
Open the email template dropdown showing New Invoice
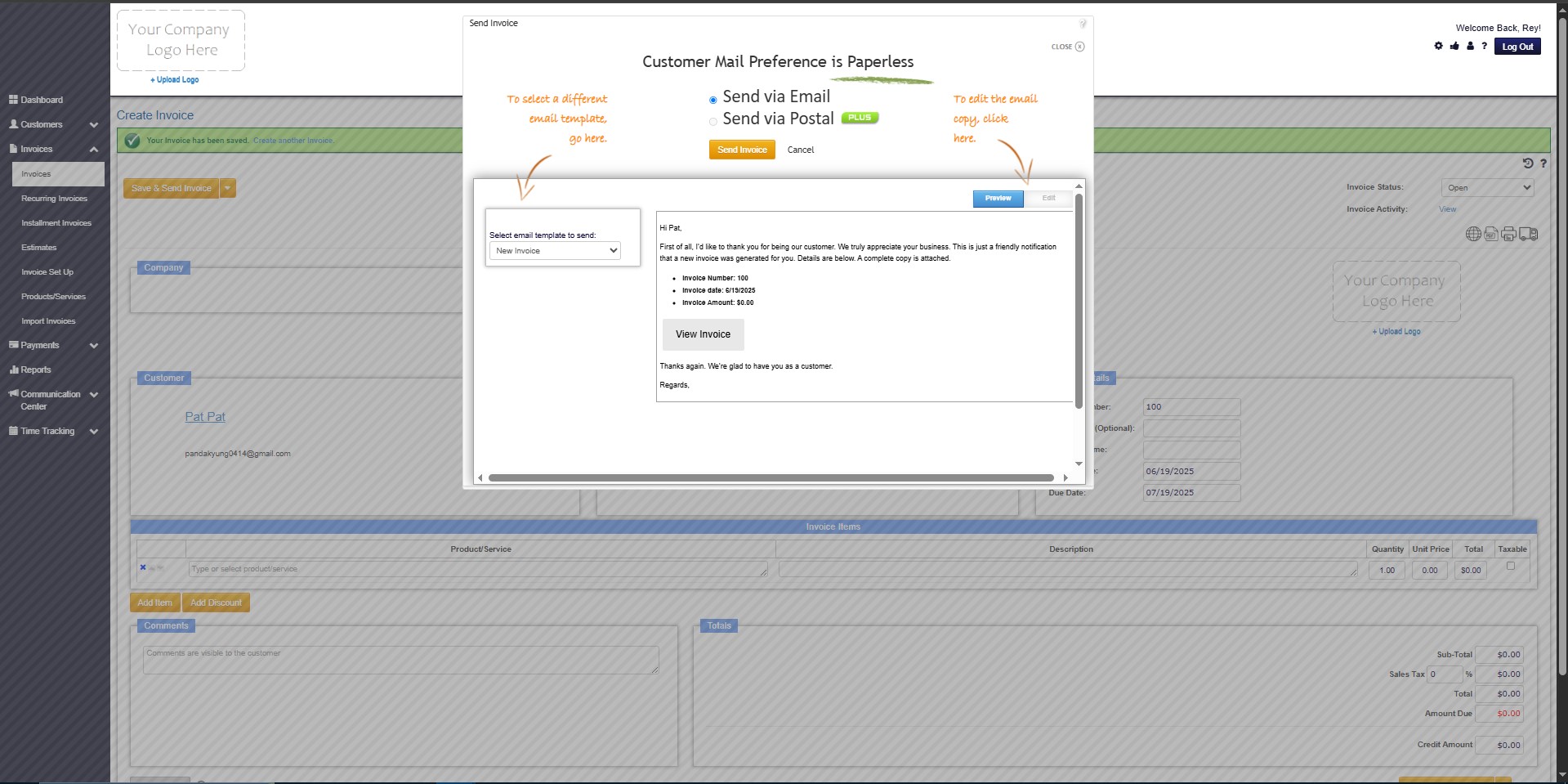(555, 250)
